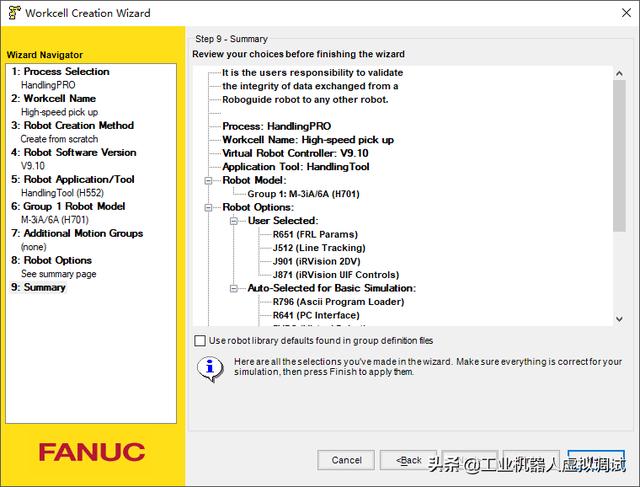Collapse the User Selected options node

pos(234,221)
